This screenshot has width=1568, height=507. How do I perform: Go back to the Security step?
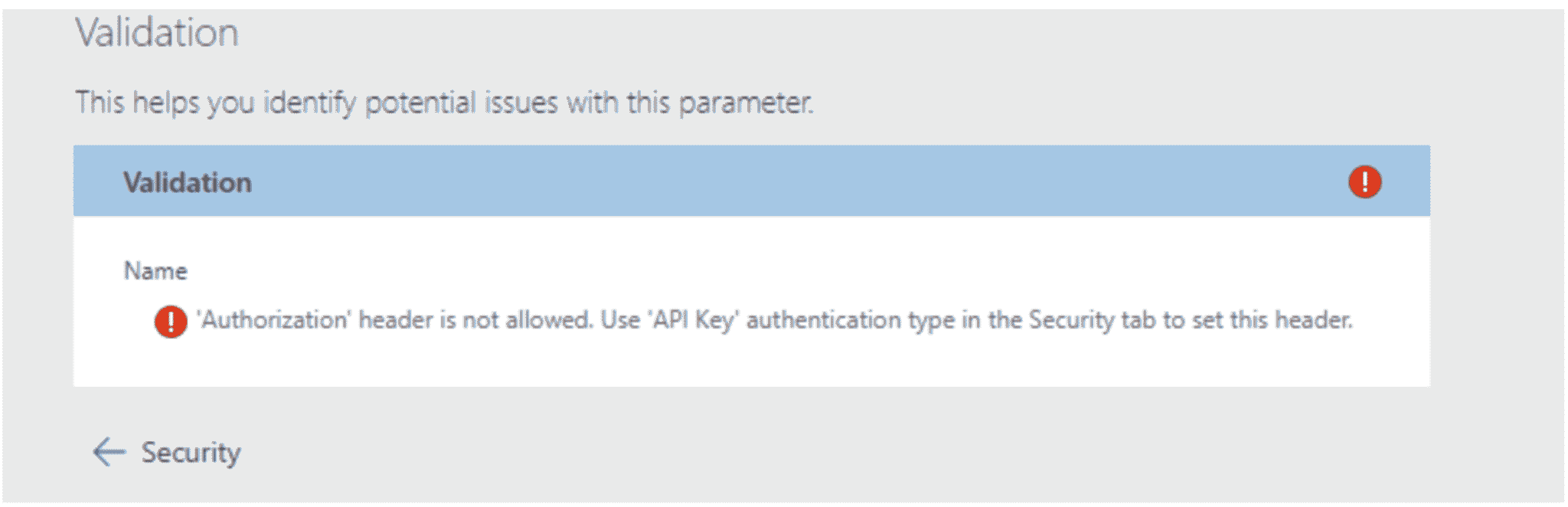click(166, 452)
